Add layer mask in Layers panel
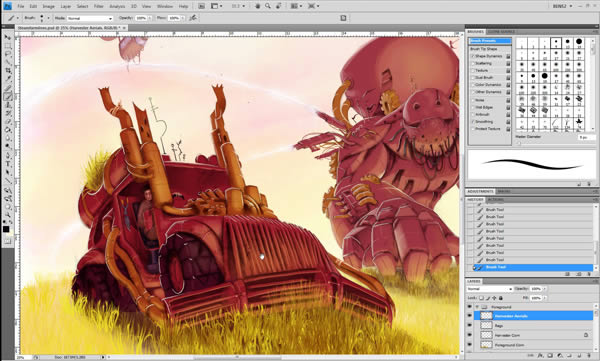Viewport: 600px width, 361px height. coord(551,356)
